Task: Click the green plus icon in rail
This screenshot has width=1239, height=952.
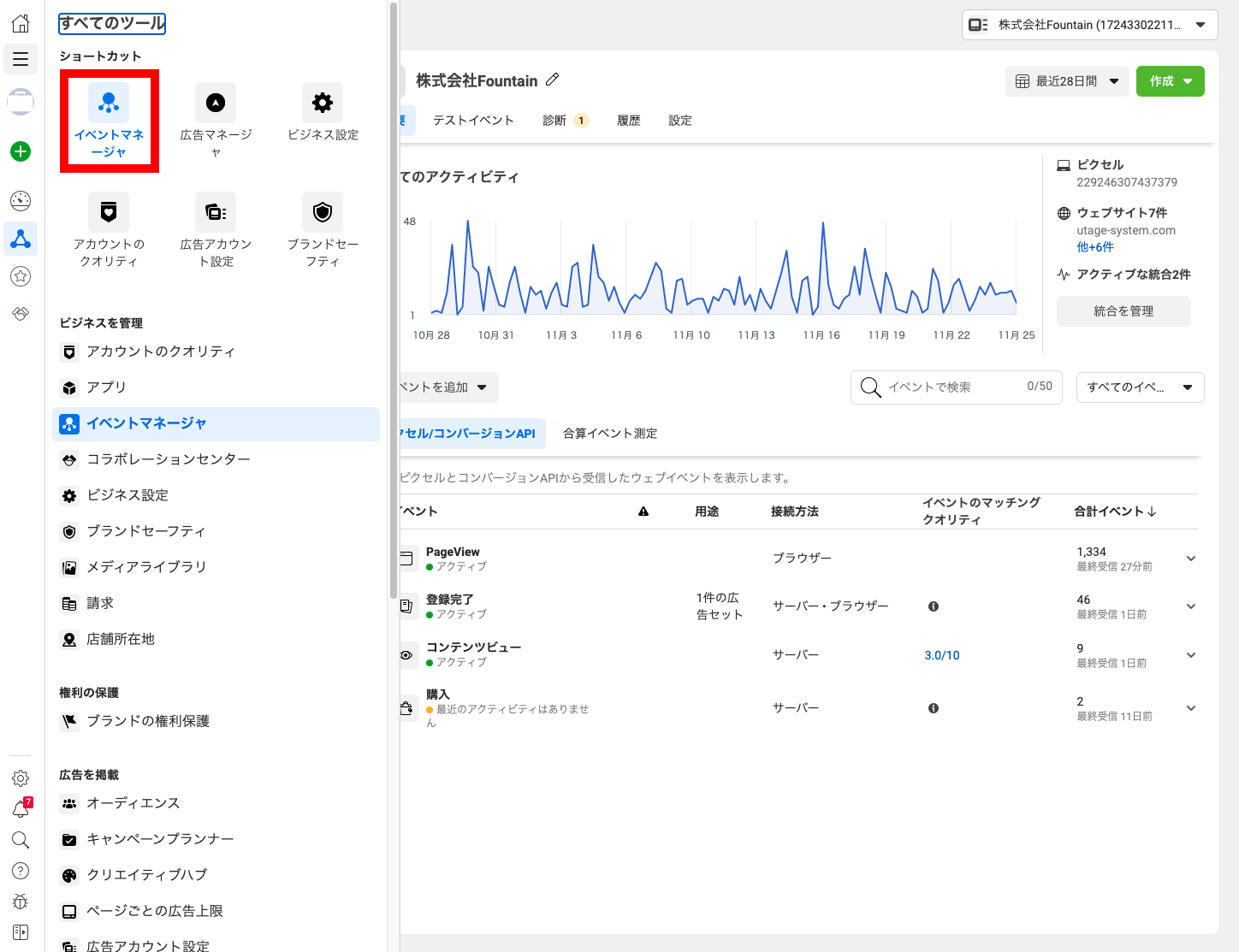Action: click(21, 151)
